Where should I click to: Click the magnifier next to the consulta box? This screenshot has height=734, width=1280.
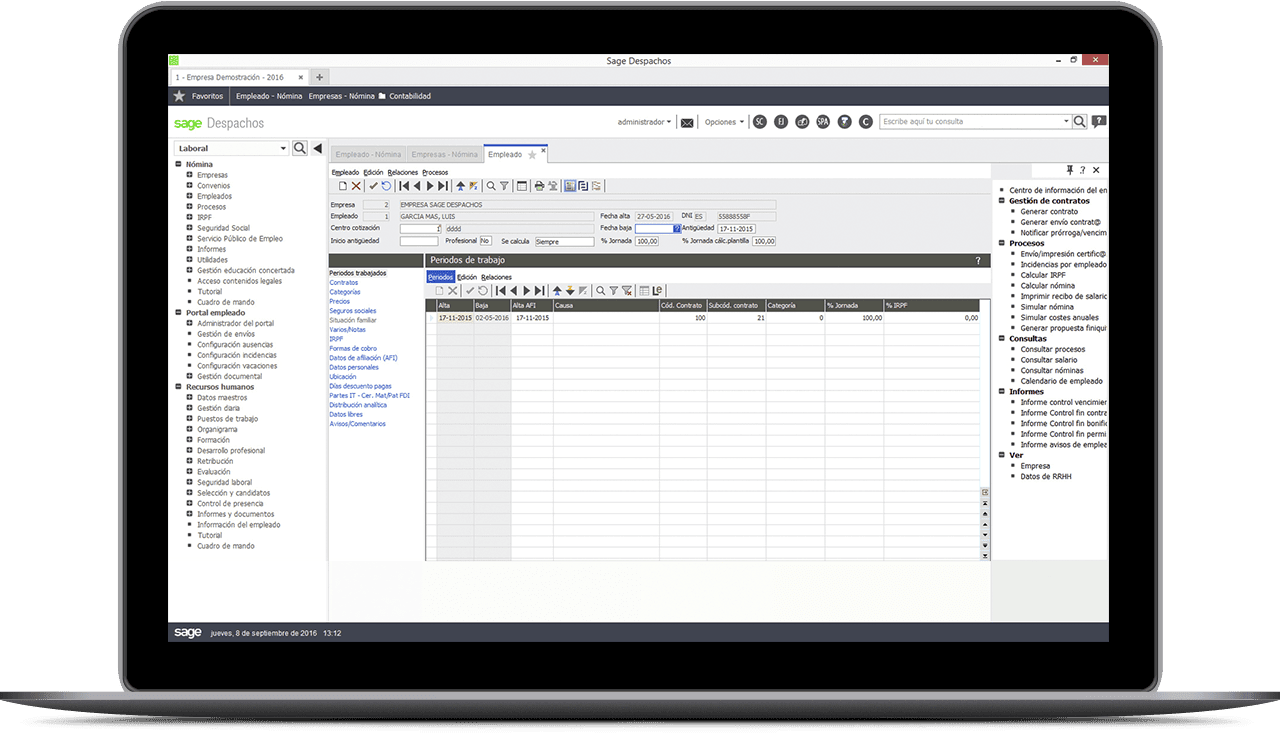[1080, 122]
